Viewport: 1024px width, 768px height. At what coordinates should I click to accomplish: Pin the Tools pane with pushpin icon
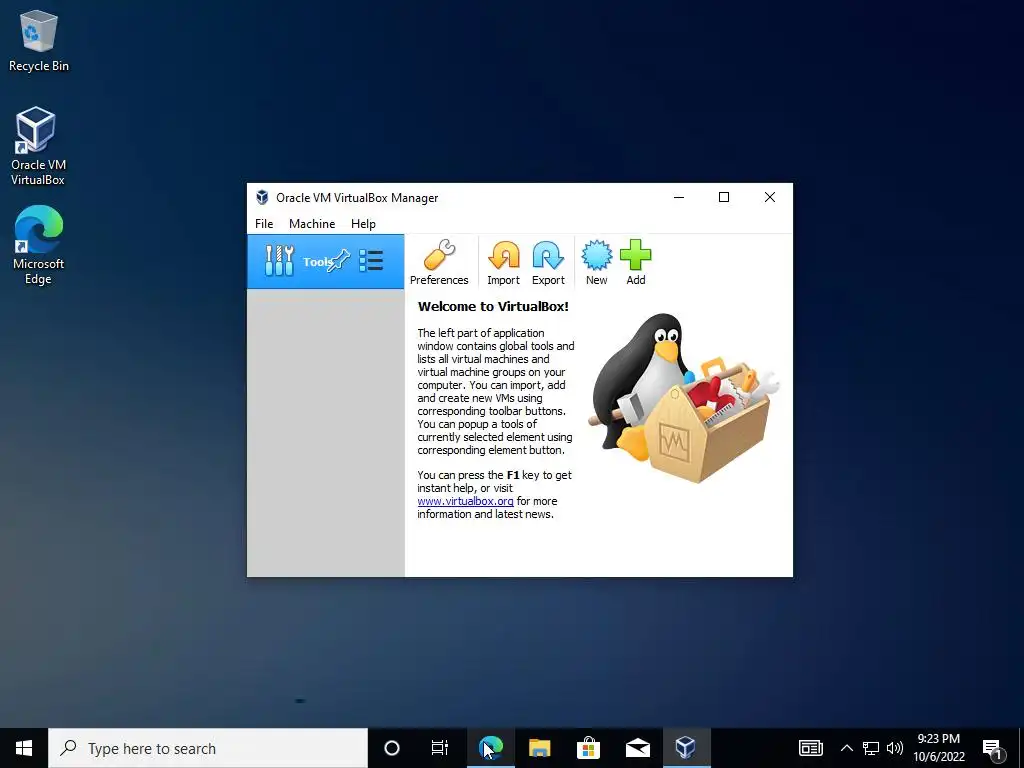tap(340, 261)
